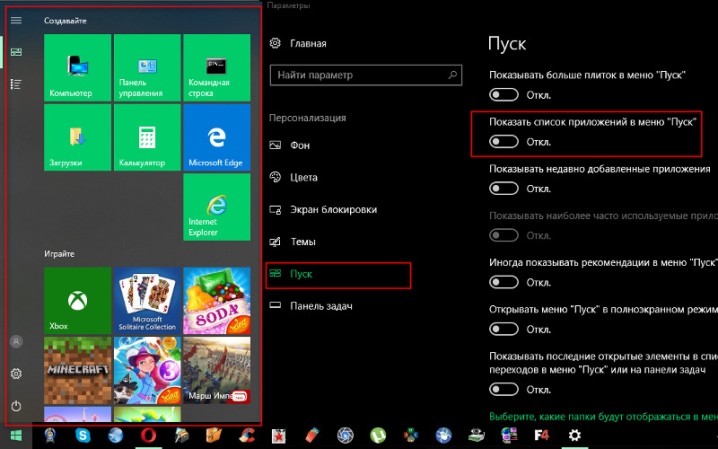This screenshot has width=718, height=449.
Task: Toggle Открывать меню Пуск в полноэкранном режиме
Action: (504, 329)
